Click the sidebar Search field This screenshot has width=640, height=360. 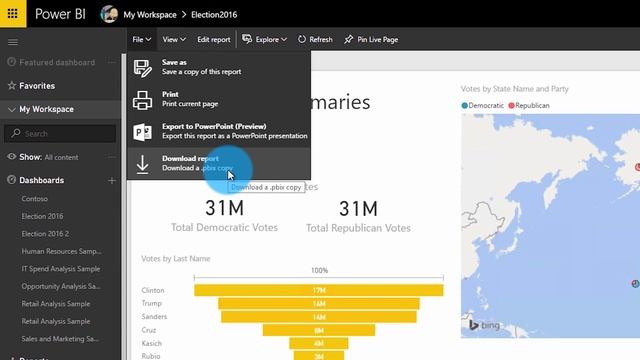point(60,133)
